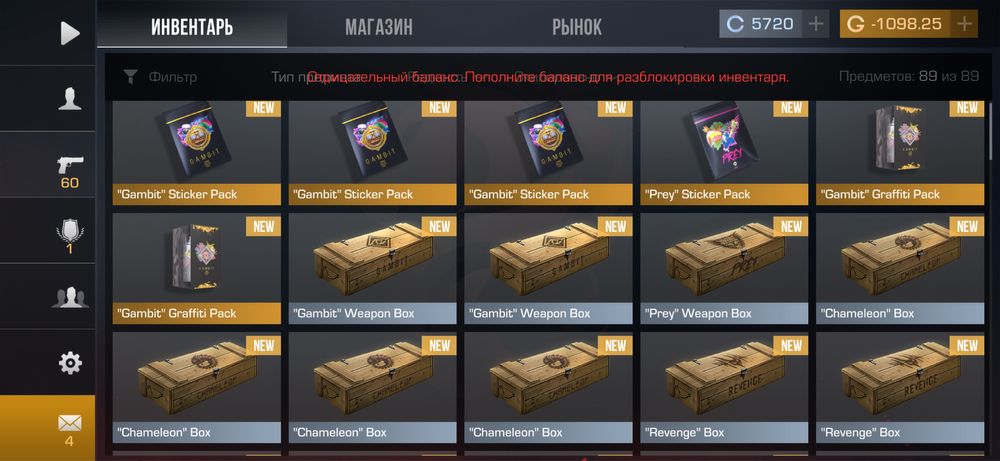Open the mail envelope with 4 messages
This screenshot has width=1000, height=461.
pos(70,430)
